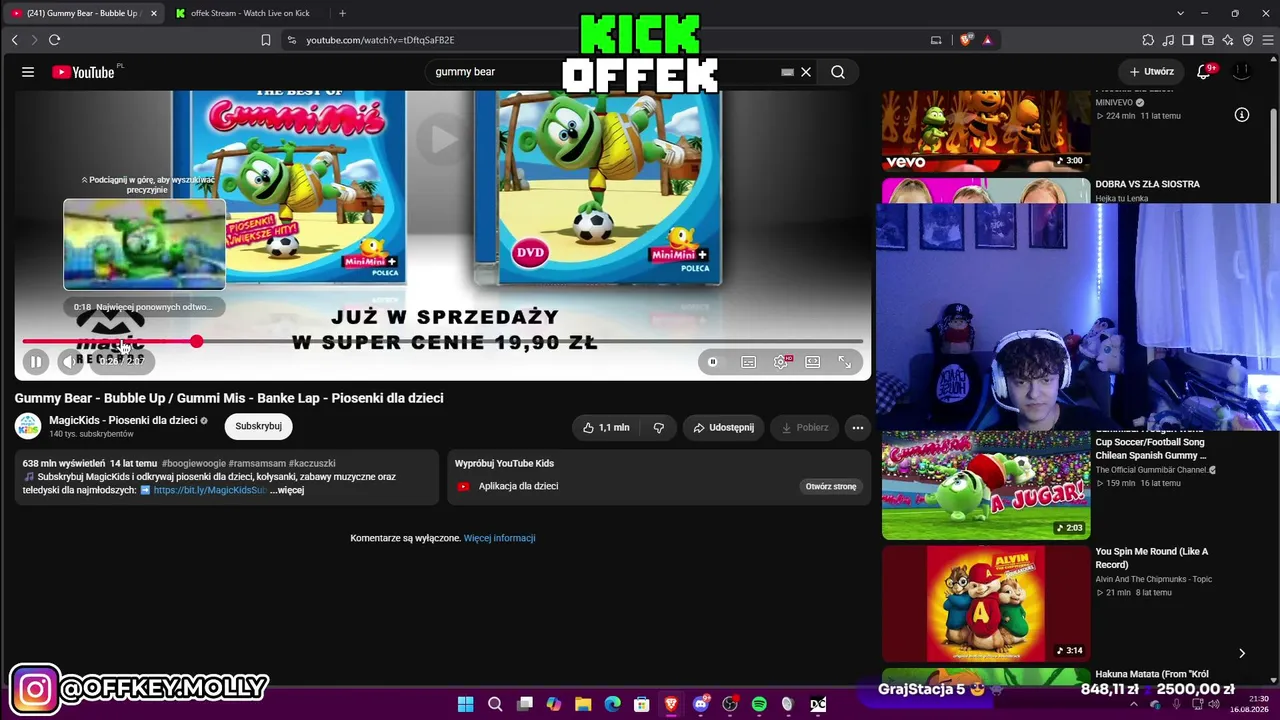Image resolution: width=1280 pixels, height=720 pixels.
Task: Like the video with thumbs up
Action: [x=607, y=427]
